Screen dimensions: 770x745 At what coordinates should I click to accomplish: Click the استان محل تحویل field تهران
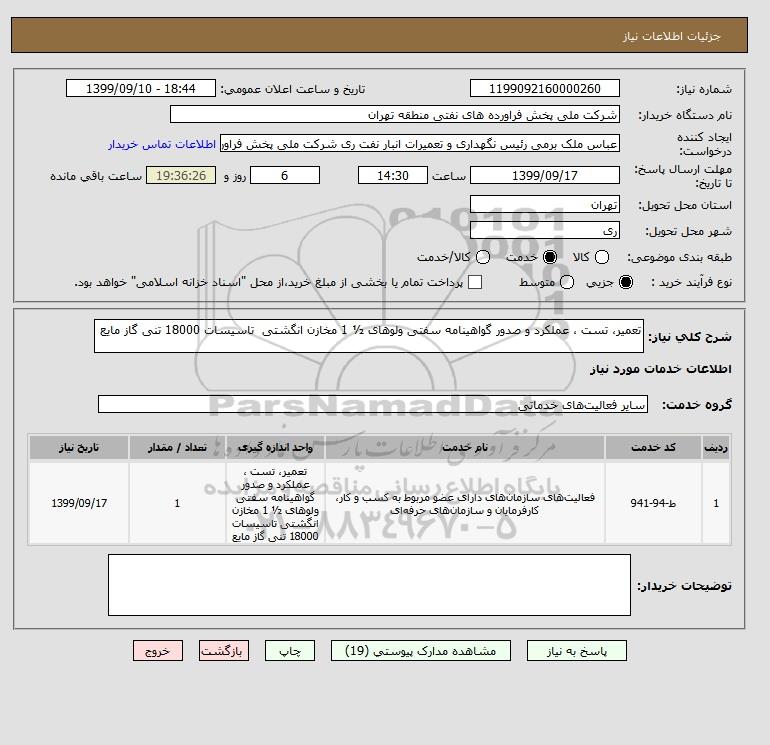(545, 204)
